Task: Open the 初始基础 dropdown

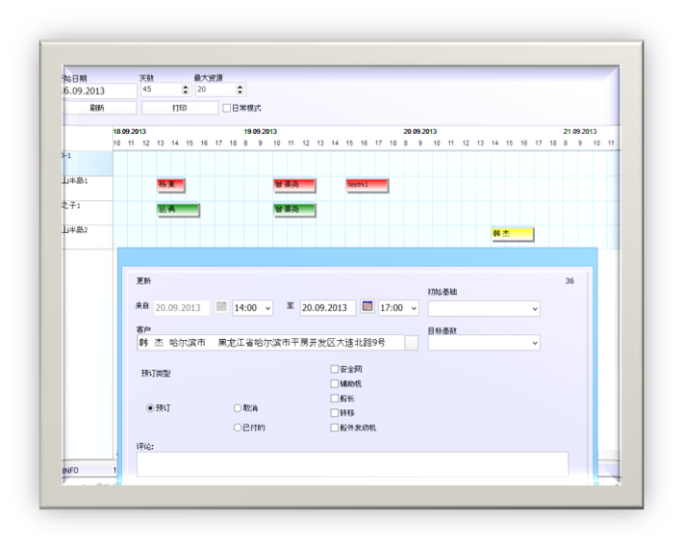Action: (x=535, y=309)
